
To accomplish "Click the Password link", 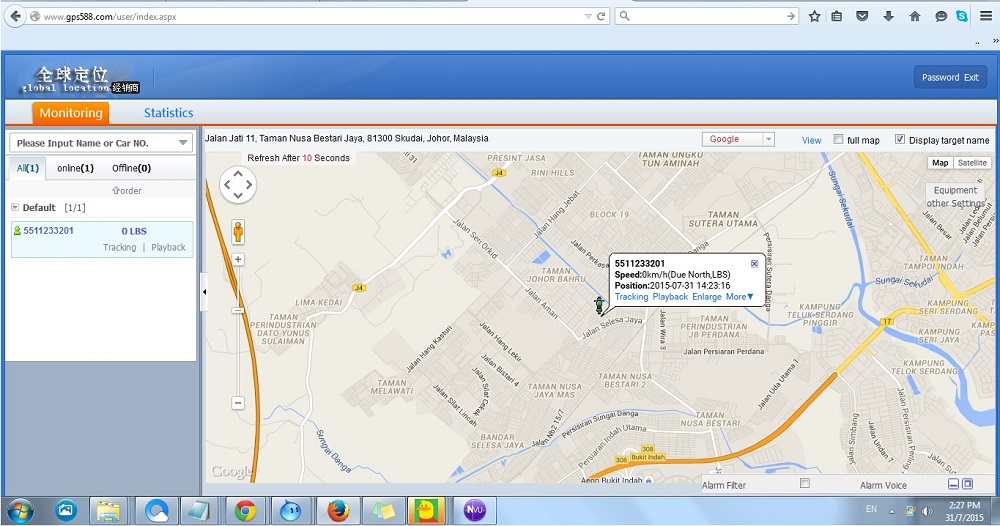I will [940, 77].
